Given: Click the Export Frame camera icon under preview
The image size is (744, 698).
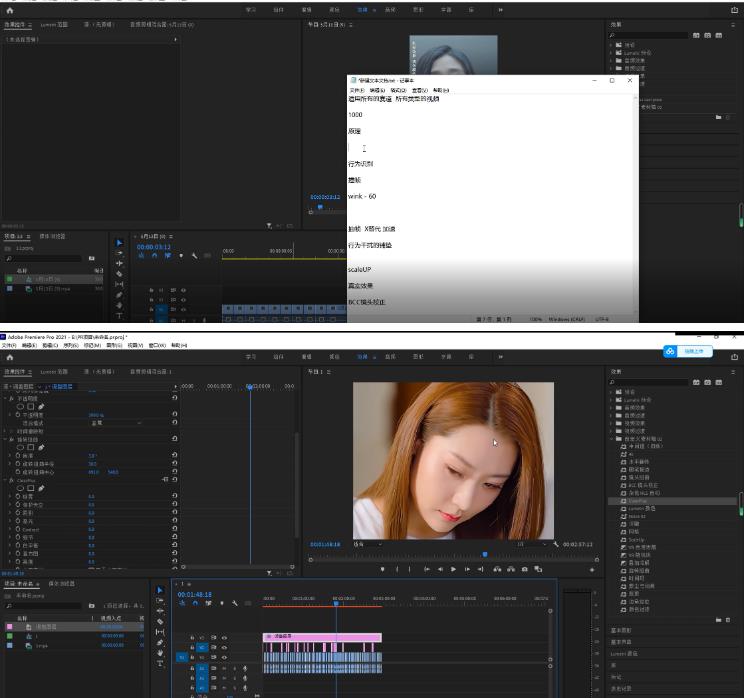Looking at the screenshot, I should tap(525, 569).
